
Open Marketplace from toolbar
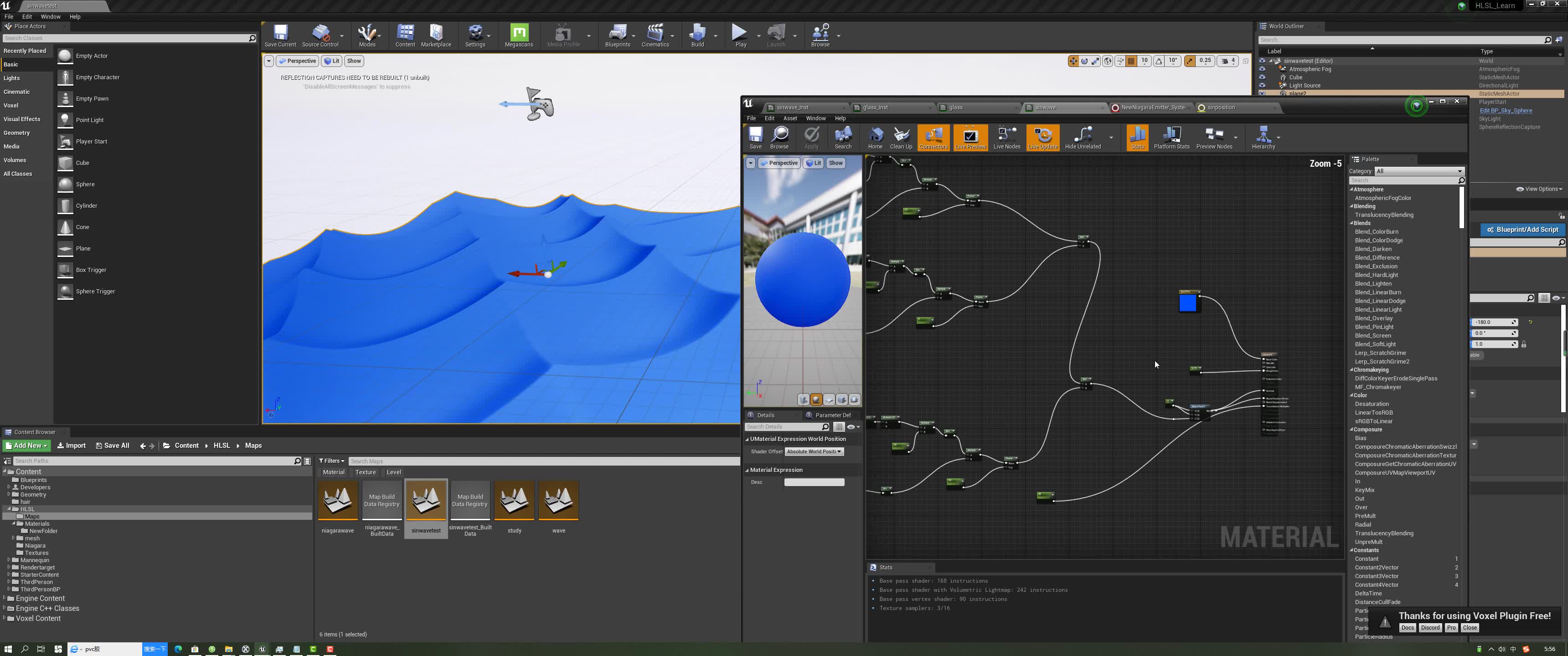[436, 35]
